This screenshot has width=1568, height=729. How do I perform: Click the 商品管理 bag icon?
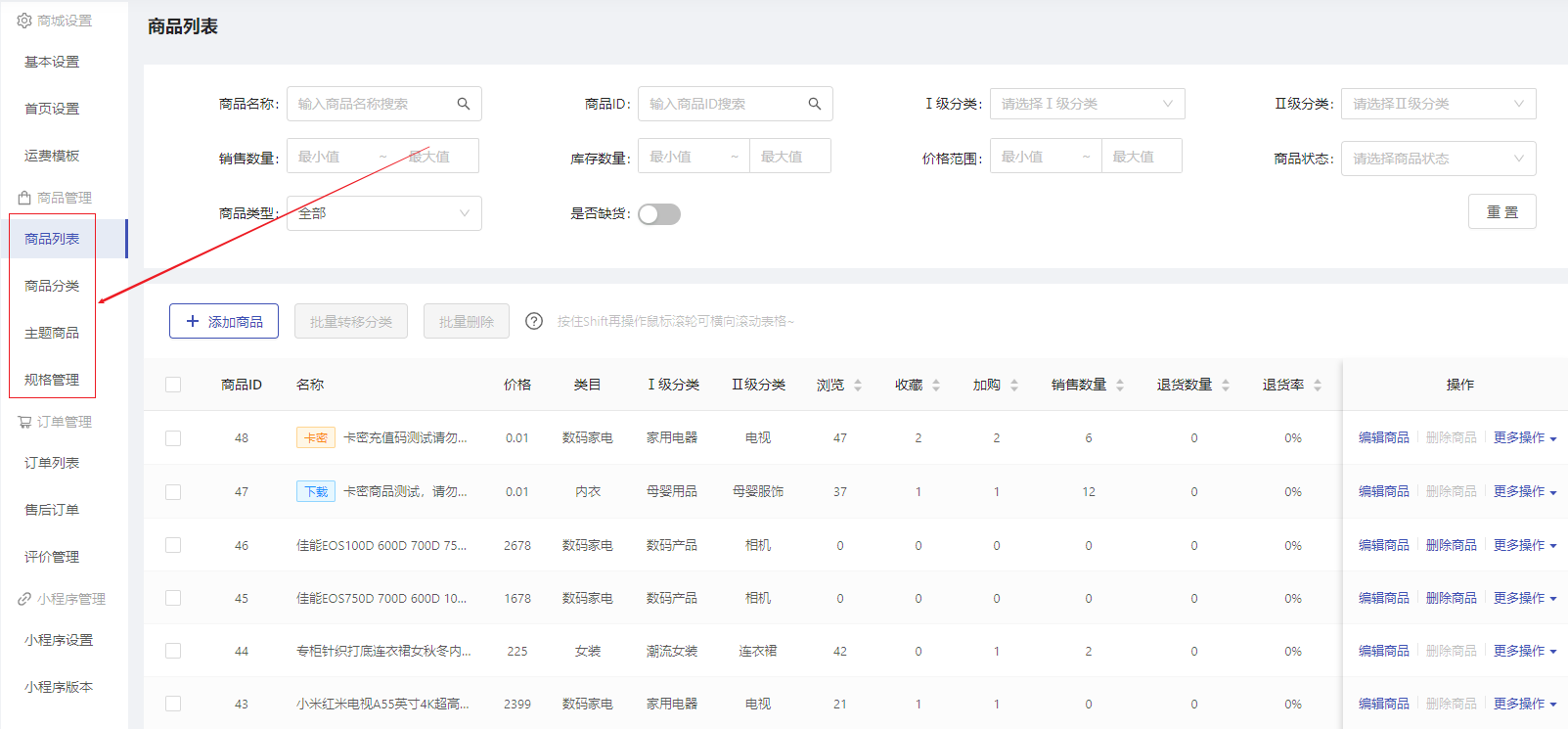(x=24, y=198)
